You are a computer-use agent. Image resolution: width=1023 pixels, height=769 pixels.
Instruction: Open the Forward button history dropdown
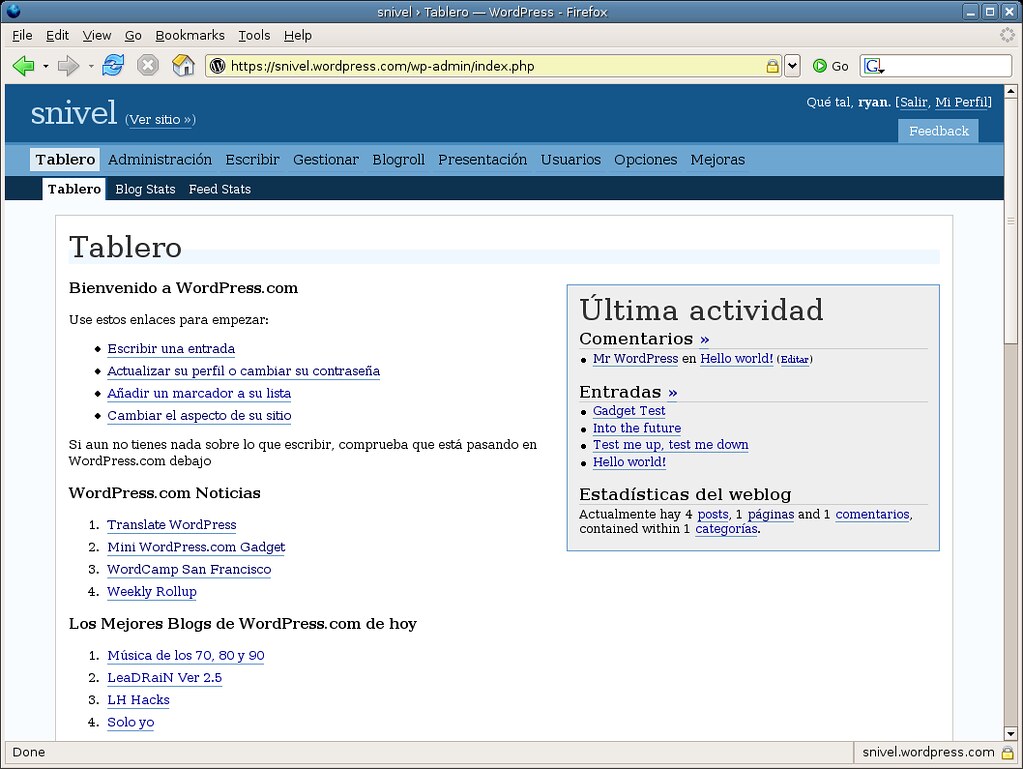click(x=91, y=66)
